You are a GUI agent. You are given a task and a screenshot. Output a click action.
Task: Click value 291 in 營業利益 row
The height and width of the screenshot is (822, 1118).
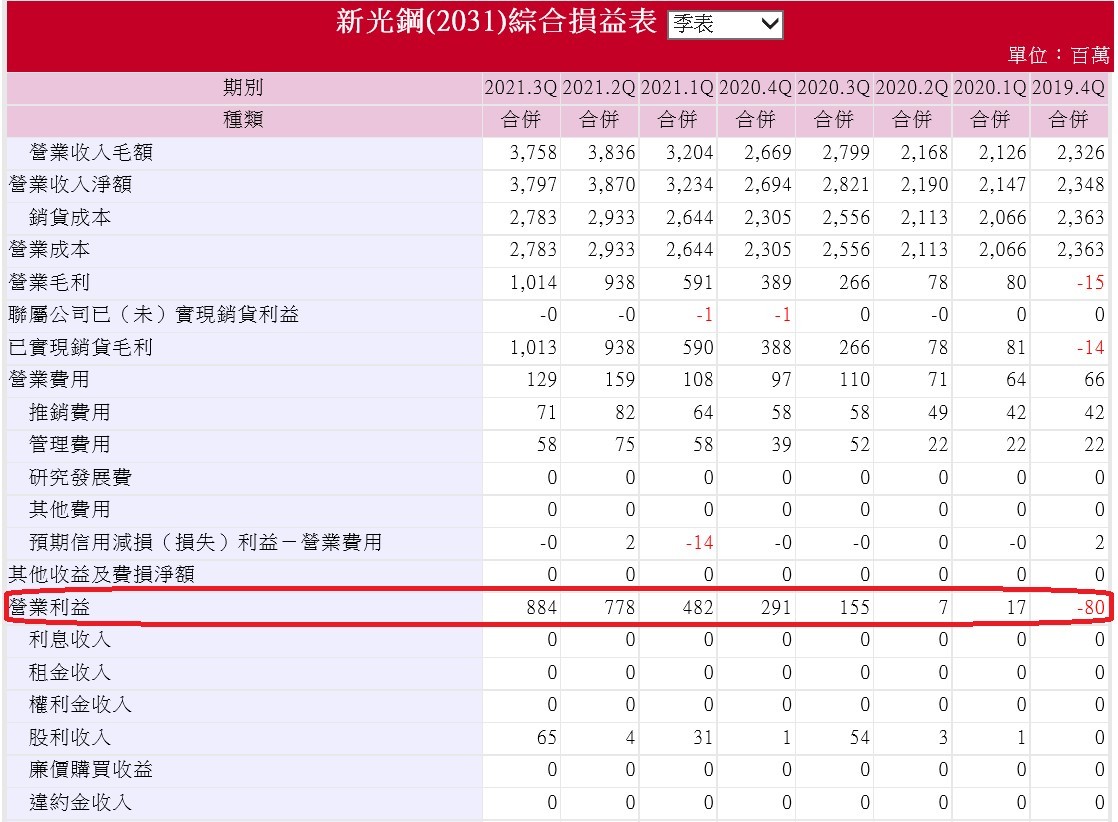(776, 607)
